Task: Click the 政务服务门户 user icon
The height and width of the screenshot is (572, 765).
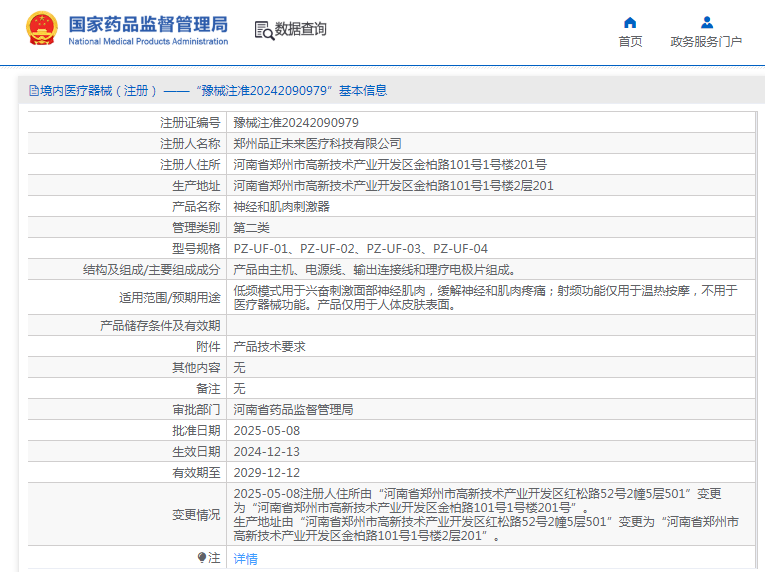Action: [706, 22]
